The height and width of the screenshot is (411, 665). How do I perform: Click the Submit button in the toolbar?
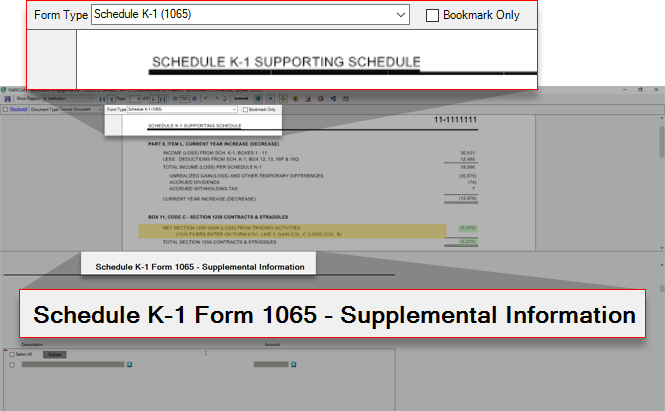pos(241,98)
